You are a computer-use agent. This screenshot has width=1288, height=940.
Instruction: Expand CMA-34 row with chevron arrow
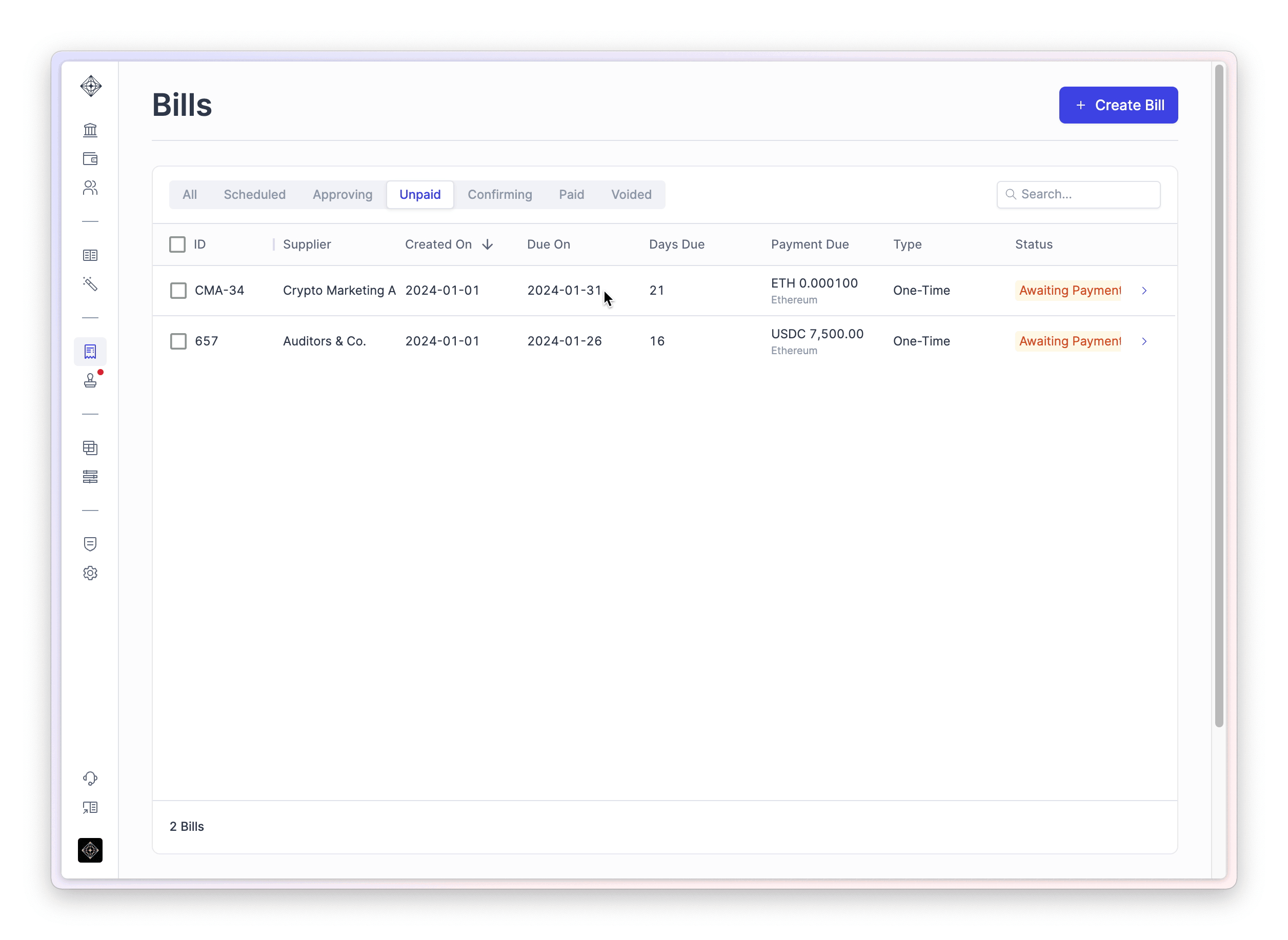[x=1143, y=290]
